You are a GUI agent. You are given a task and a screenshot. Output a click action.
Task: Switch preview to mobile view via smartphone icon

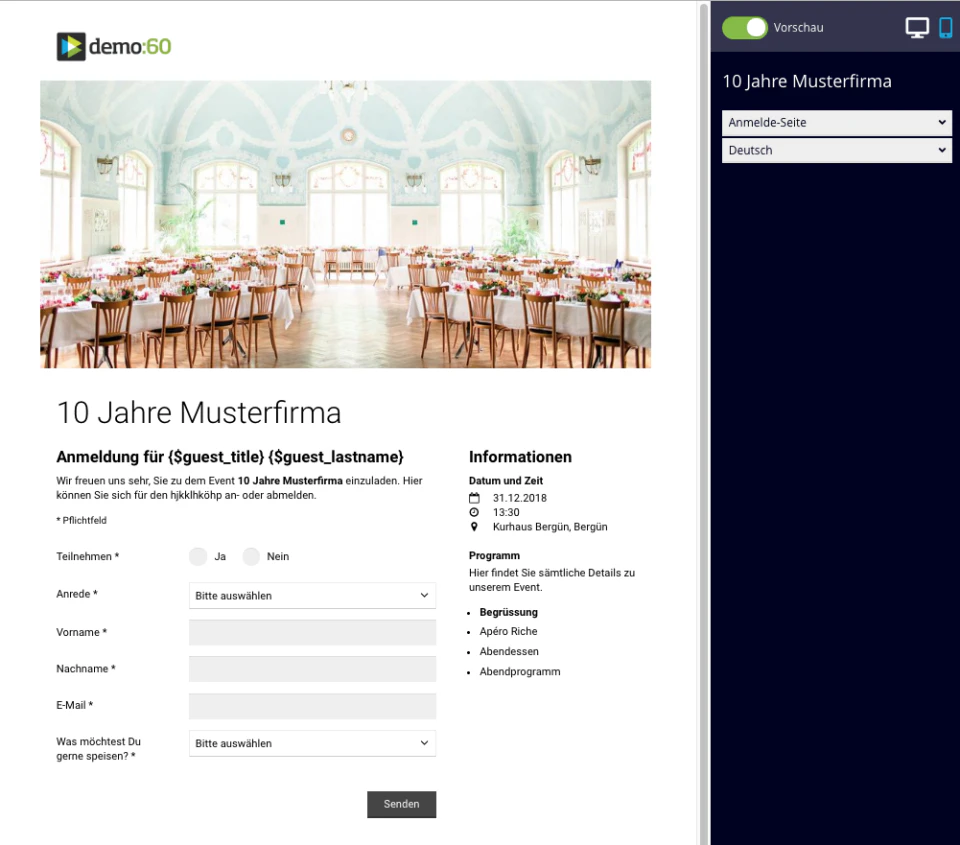(943, 26)
